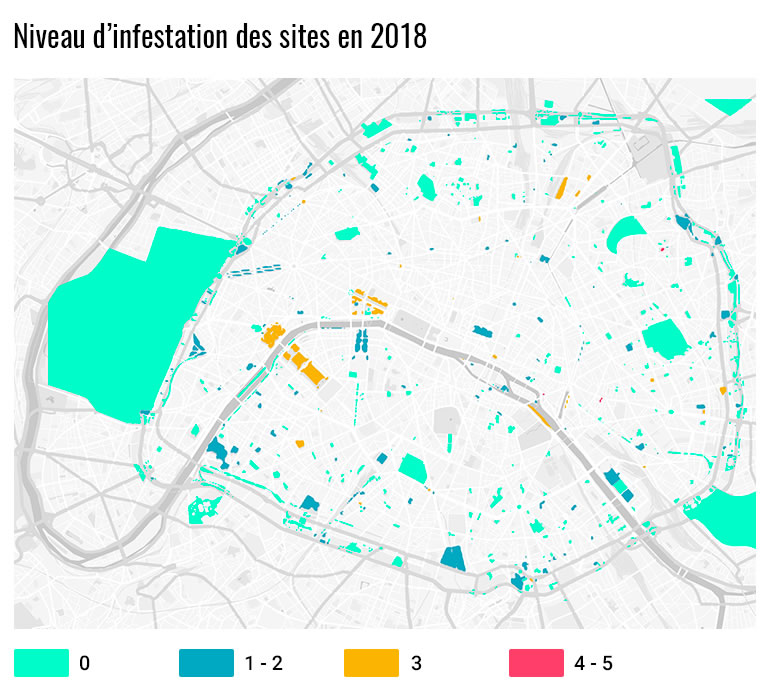Click the turquoise triangle in top-right corner
Viewport: 770px width, 697px height.
tap(729, 107)
